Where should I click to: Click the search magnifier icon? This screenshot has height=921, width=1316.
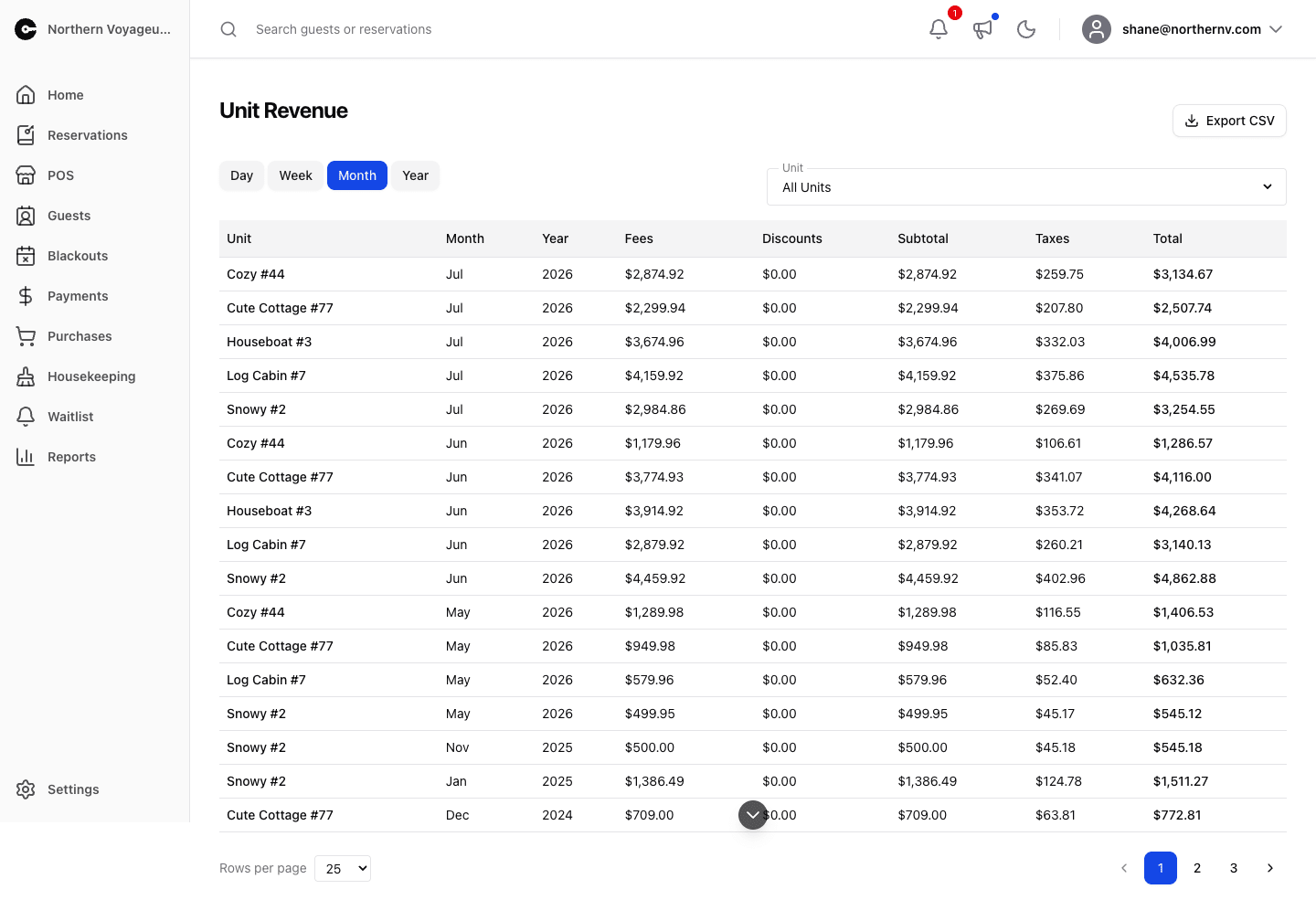pyautogui.click(x=228, y=29)
